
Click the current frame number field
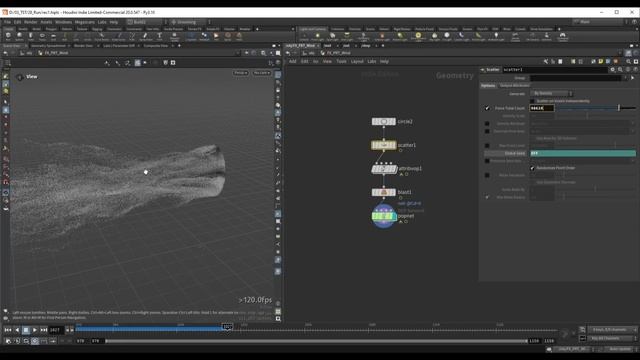(x=56, y=330)
